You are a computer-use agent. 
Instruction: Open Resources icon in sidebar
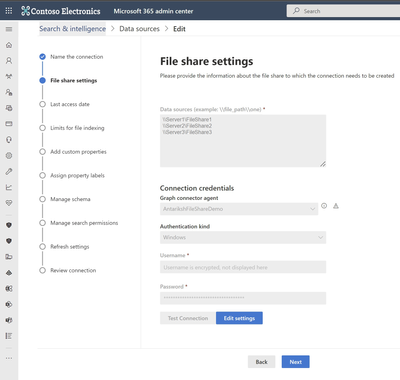coord(9,108)
